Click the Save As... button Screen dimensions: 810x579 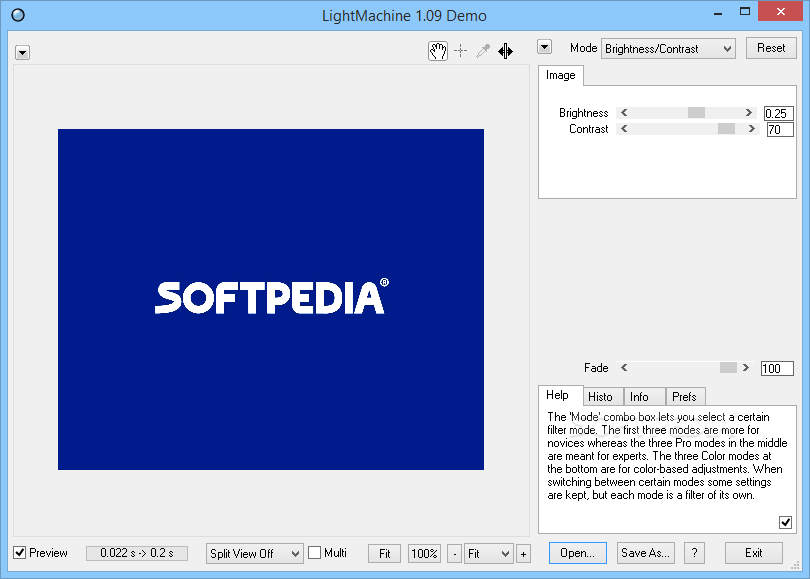(645, 553)
